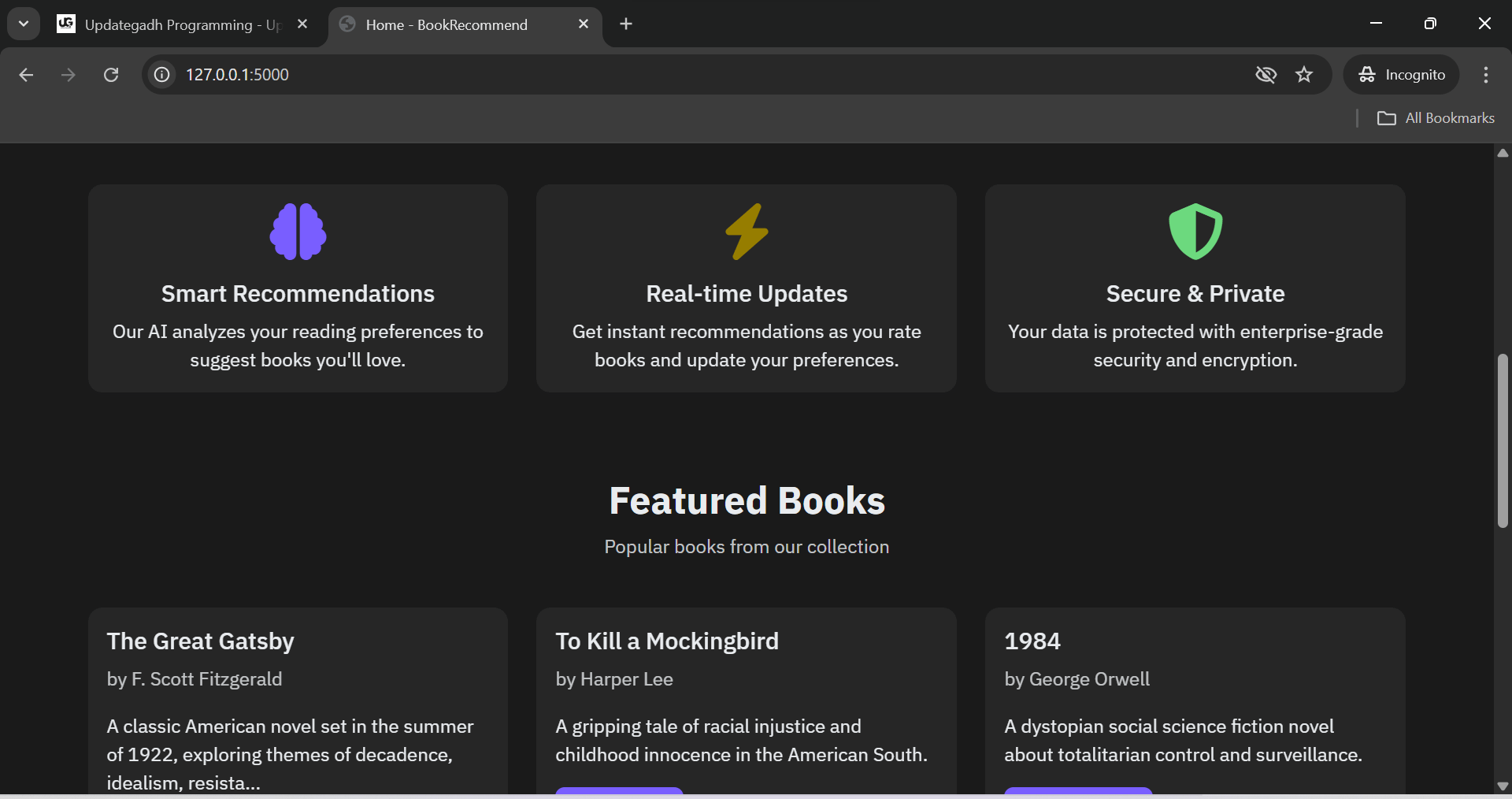Bookmark this page with the star icon
Image resolution: width=1512 pixels, height=799 pixels.
(1304, 75)
